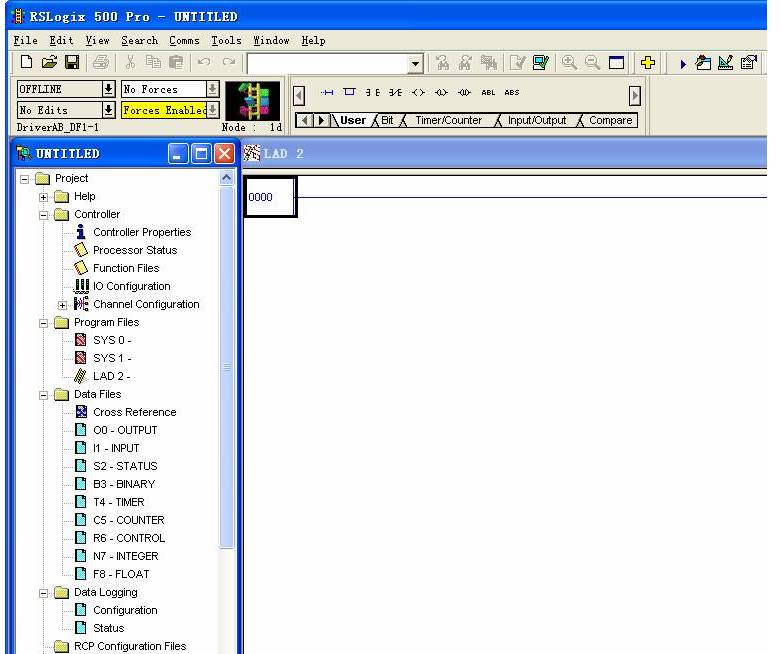The height and width of the screenshot is (654, 782).
Task: Open Cross Reference item
Action: [x=135, y=413]
